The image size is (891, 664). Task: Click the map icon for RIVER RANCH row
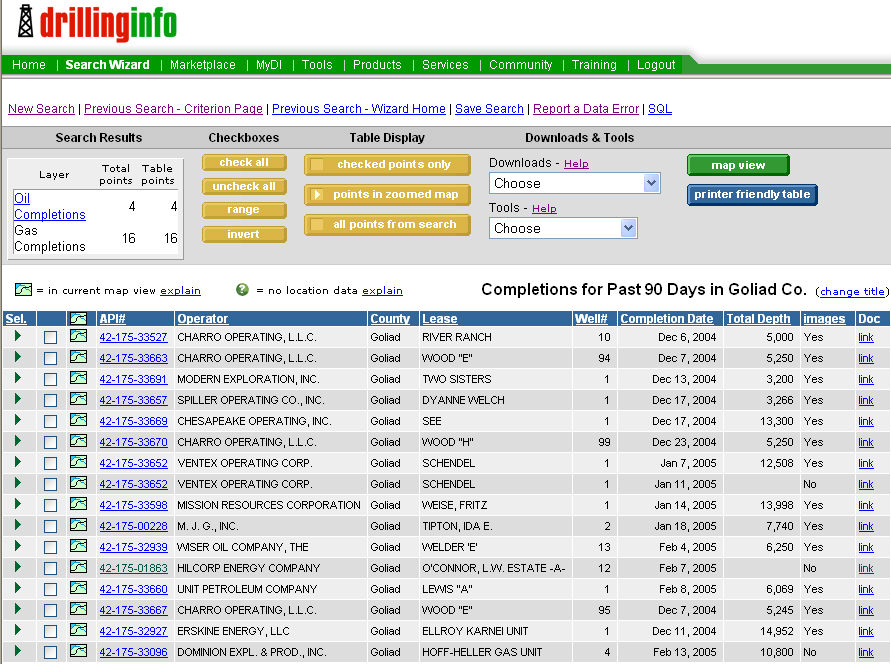[78, 337]
